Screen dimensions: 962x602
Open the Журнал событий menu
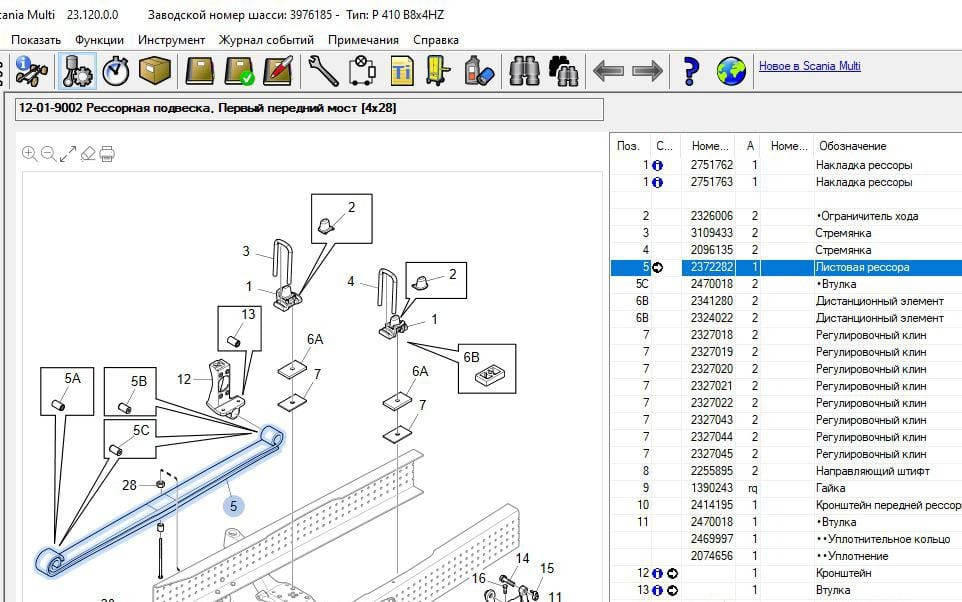(266, 40)
